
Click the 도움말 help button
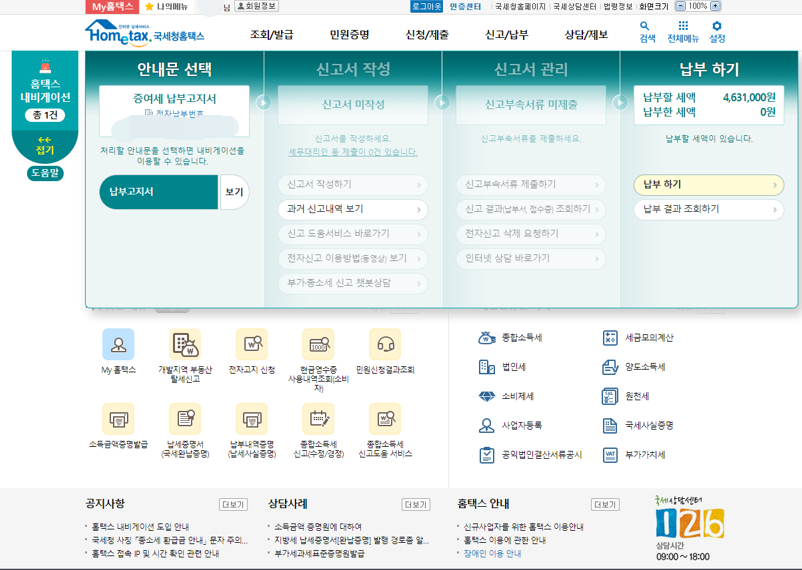pyautogui.click(x=45, y=173)
